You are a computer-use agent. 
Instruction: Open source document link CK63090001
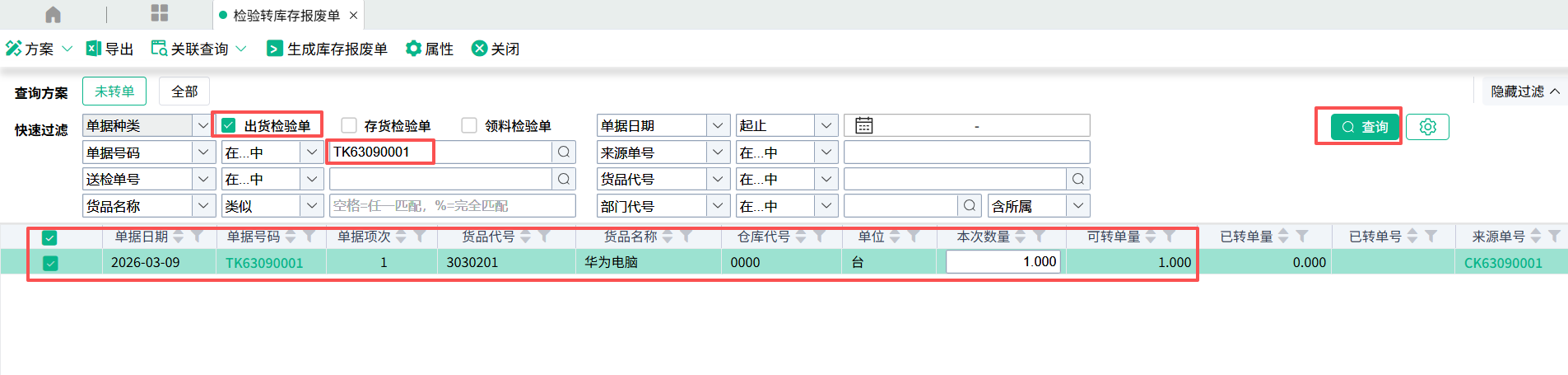pyautogui.click(x=1502, y=263)
